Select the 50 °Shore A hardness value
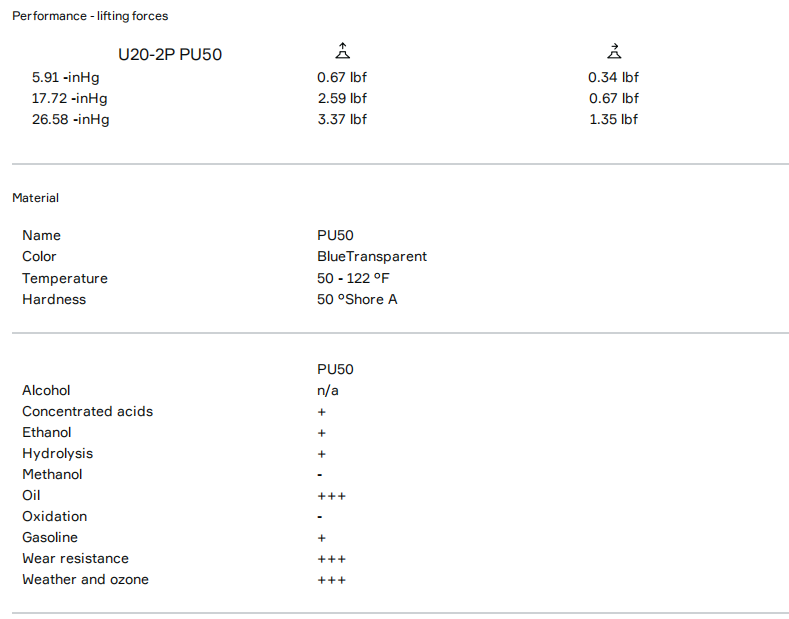 click(357, 299)
